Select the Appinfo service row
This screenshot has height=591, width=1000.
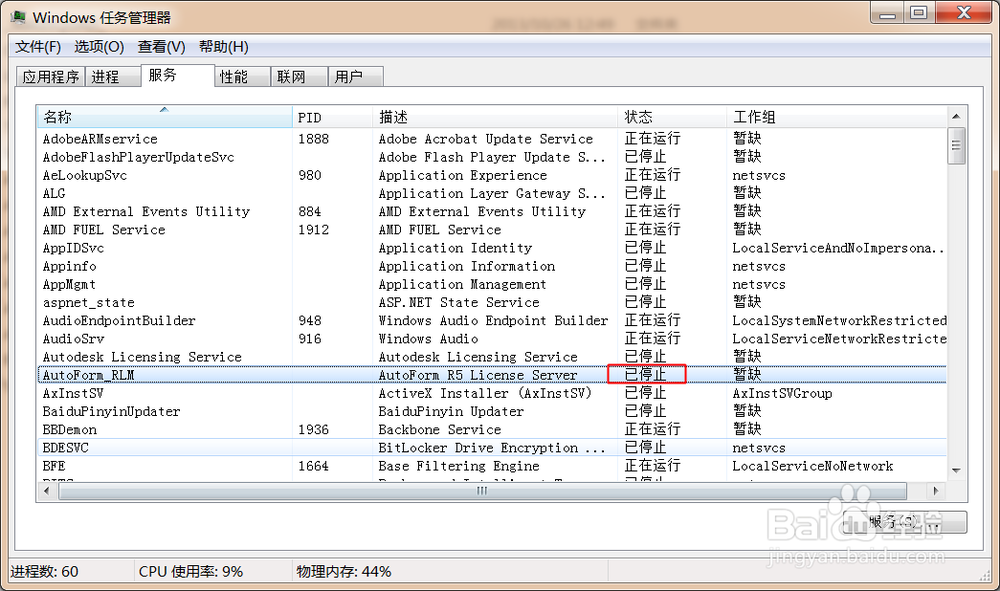pos(492,266)
